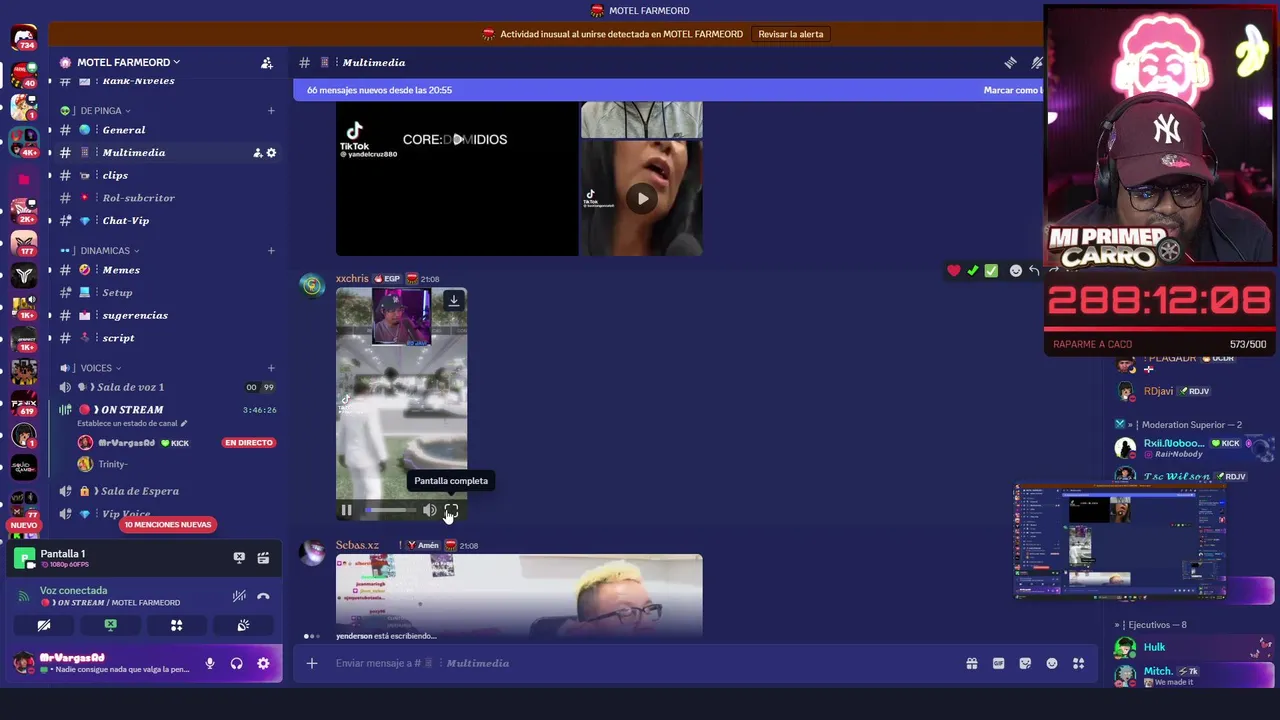Image resolution: width=1280 pixels, height=720 pixels.
Task: React with the white check box emoji
Action: click(991, 270)
